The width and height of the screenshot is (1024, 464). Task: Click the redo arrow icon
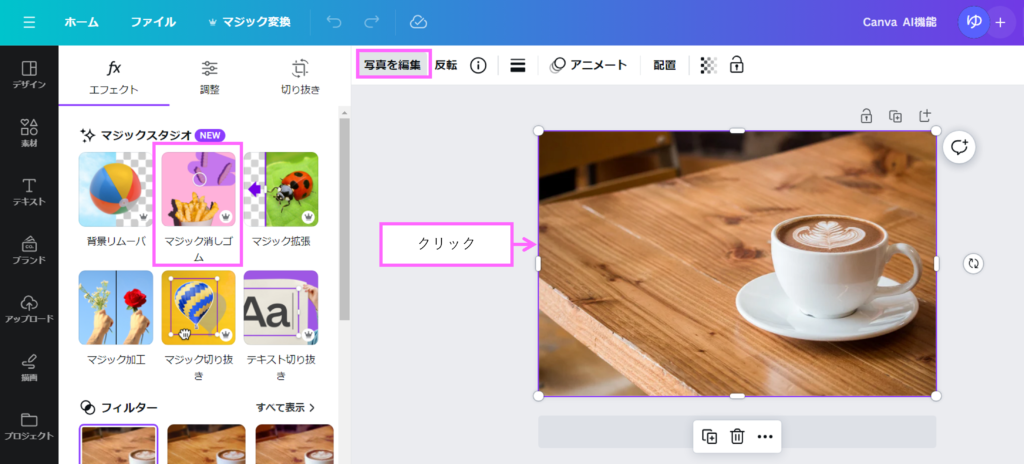click(x=372, y=22)
